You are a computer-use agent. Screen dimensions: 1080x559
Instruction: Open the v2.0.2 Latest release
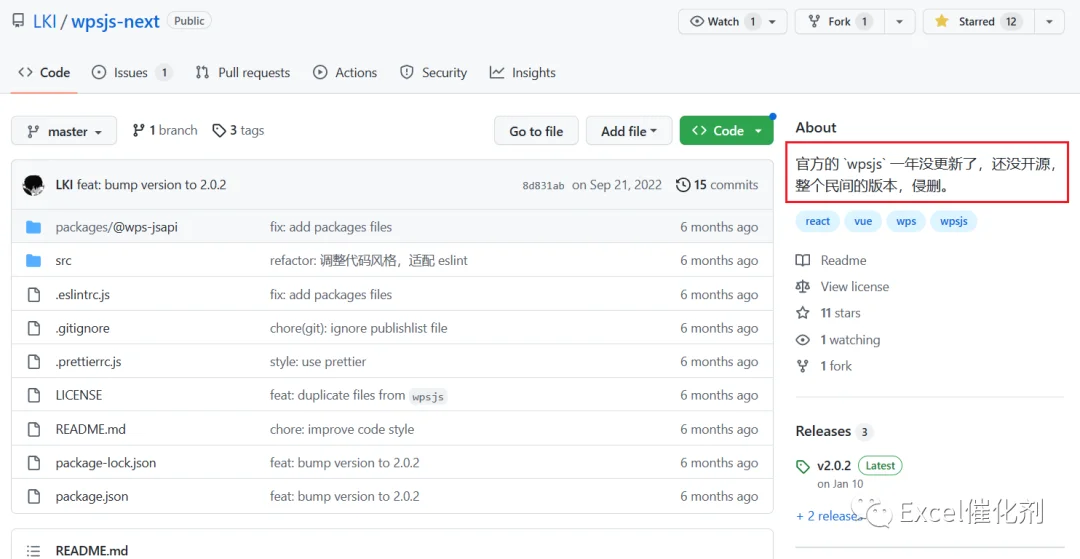click(x=849, y=466)
